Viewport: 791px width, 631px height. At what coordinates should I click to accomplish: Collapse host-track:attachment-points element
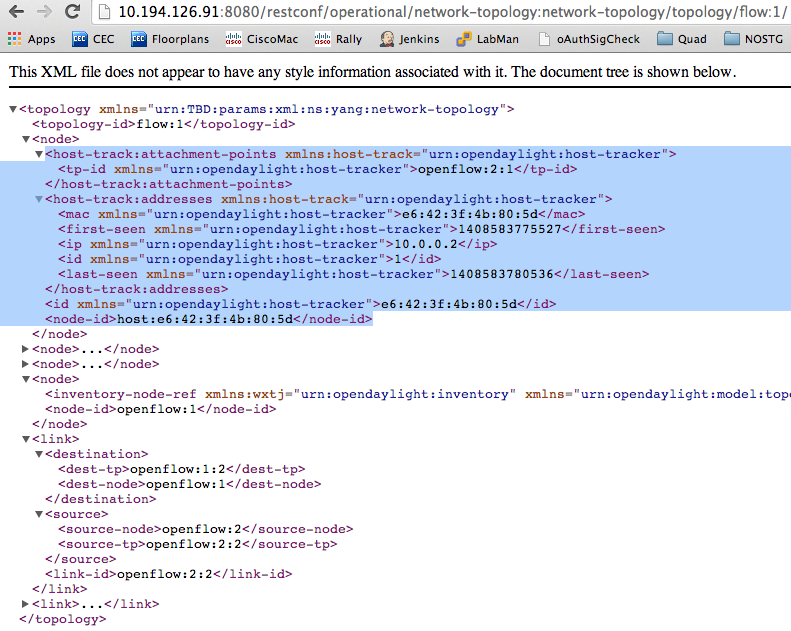click(39, 154)
